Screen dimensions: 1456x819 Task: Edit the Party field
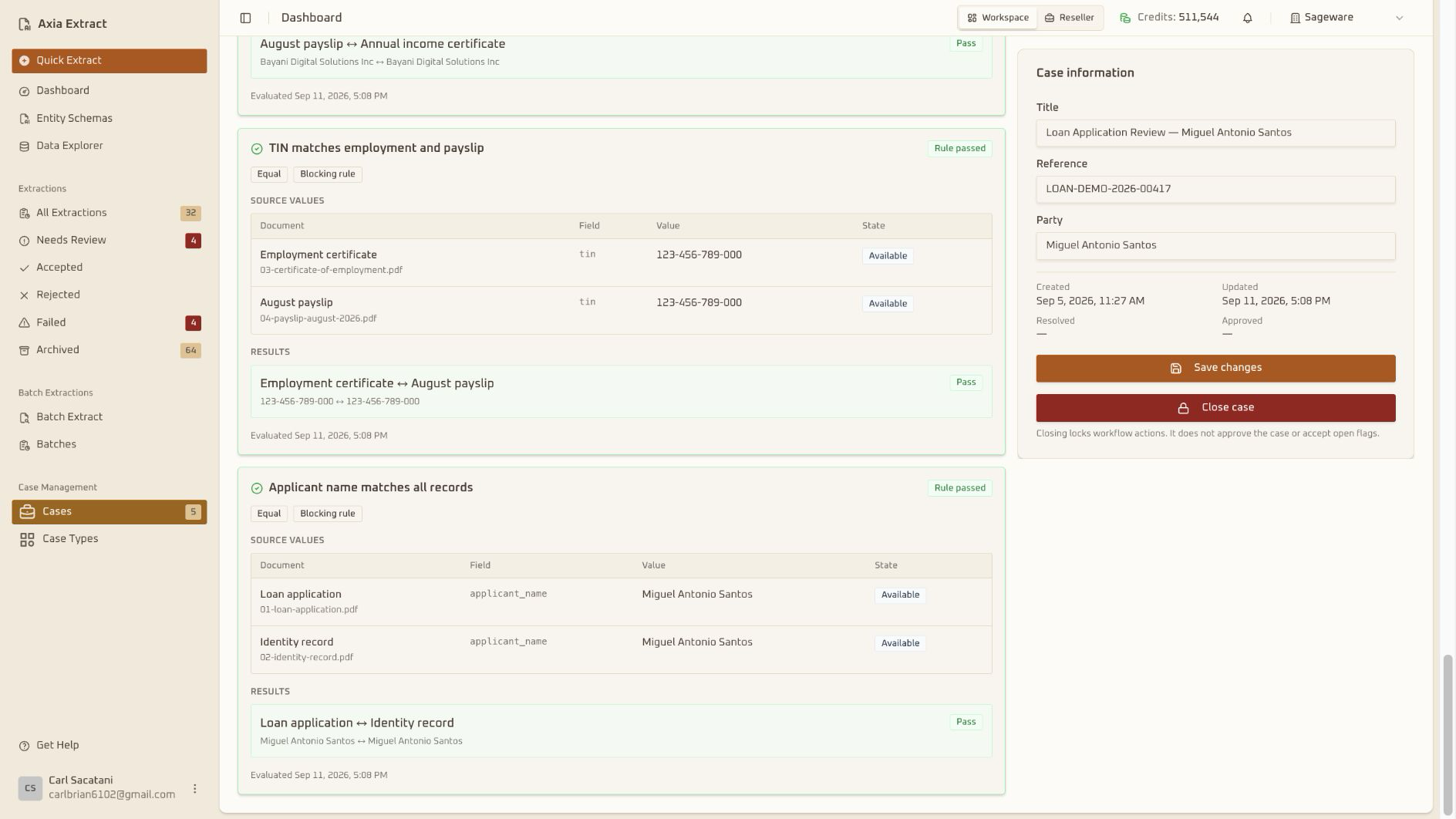[x=1215, y=245]
